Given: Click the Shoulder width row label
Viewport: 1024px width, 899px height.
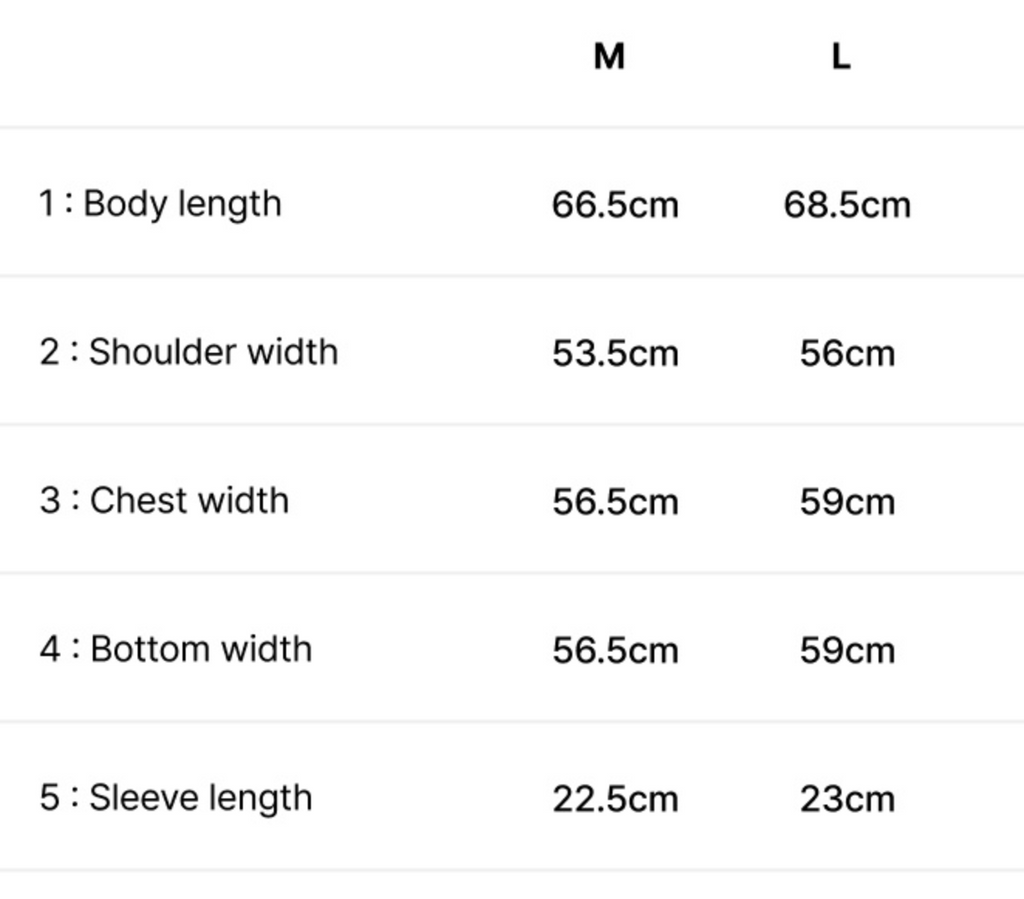Looking at the screenshot, I should point(189,352).
